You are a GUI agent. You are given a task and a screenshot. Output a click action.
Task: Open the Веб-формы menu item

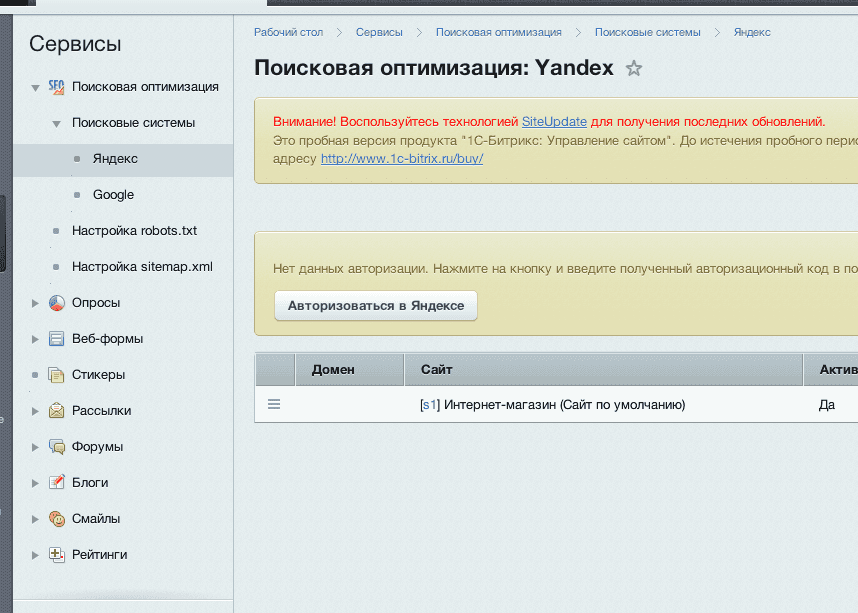107,339
